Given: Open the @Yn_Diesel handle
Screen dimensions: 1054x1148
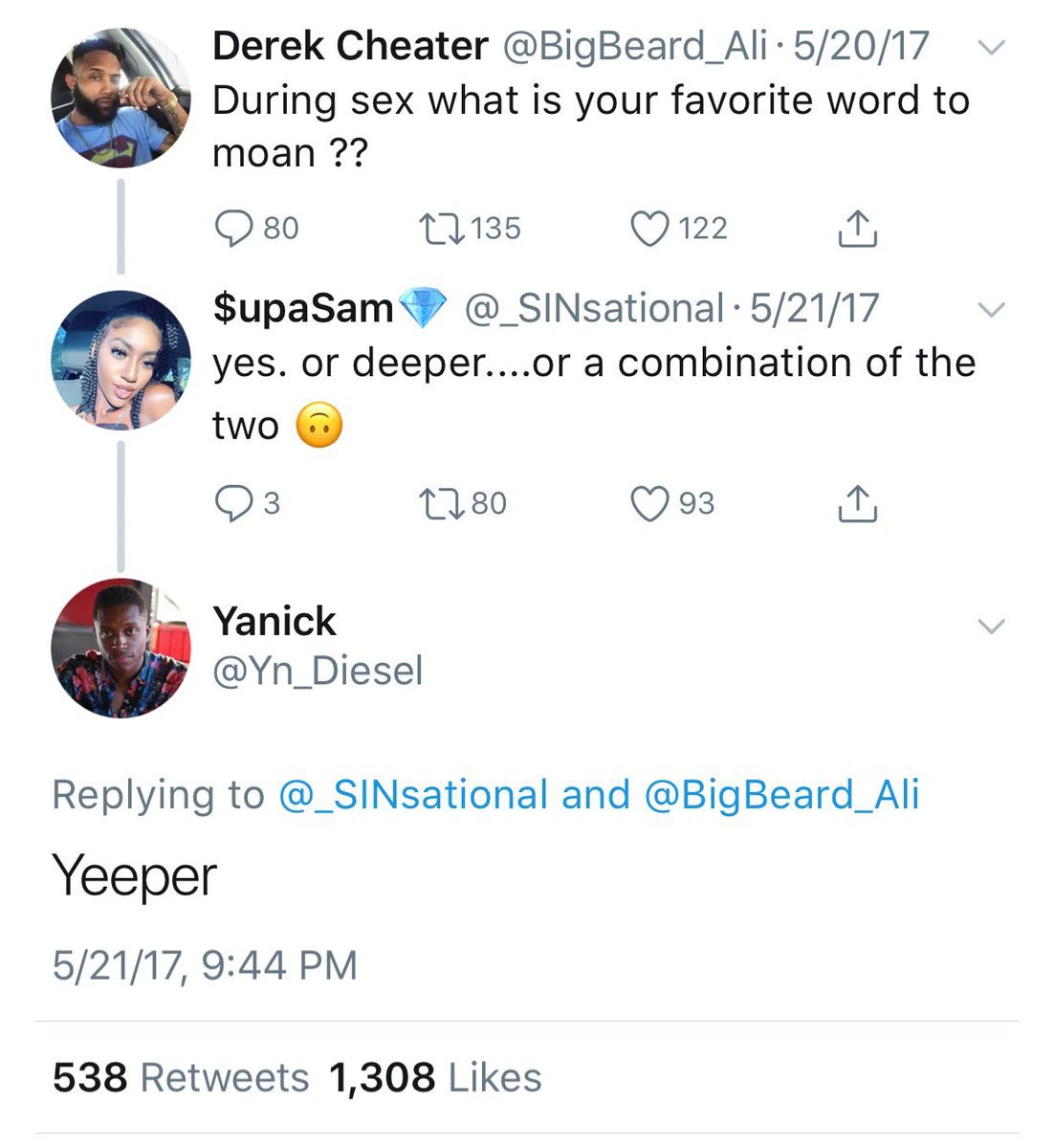Looking at the screenshot, I should click(x=318, y=671).
